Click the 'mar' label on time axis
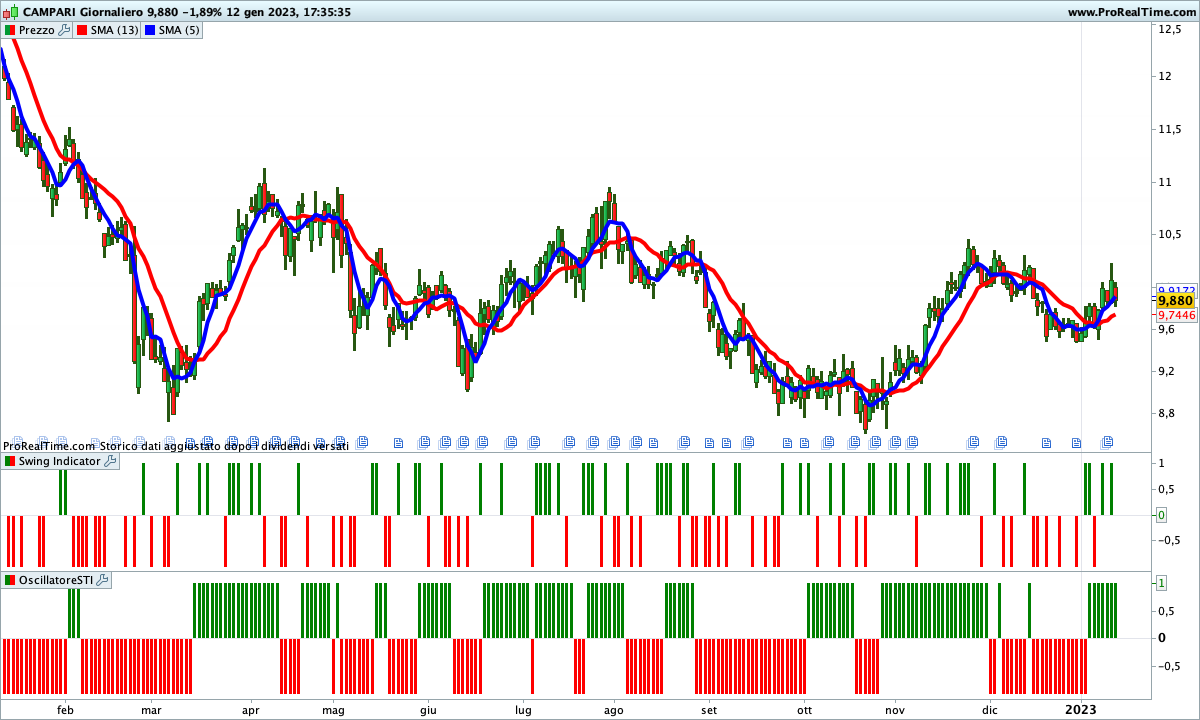The height and width of the screenshot is (720, 1200). [151, 710]
